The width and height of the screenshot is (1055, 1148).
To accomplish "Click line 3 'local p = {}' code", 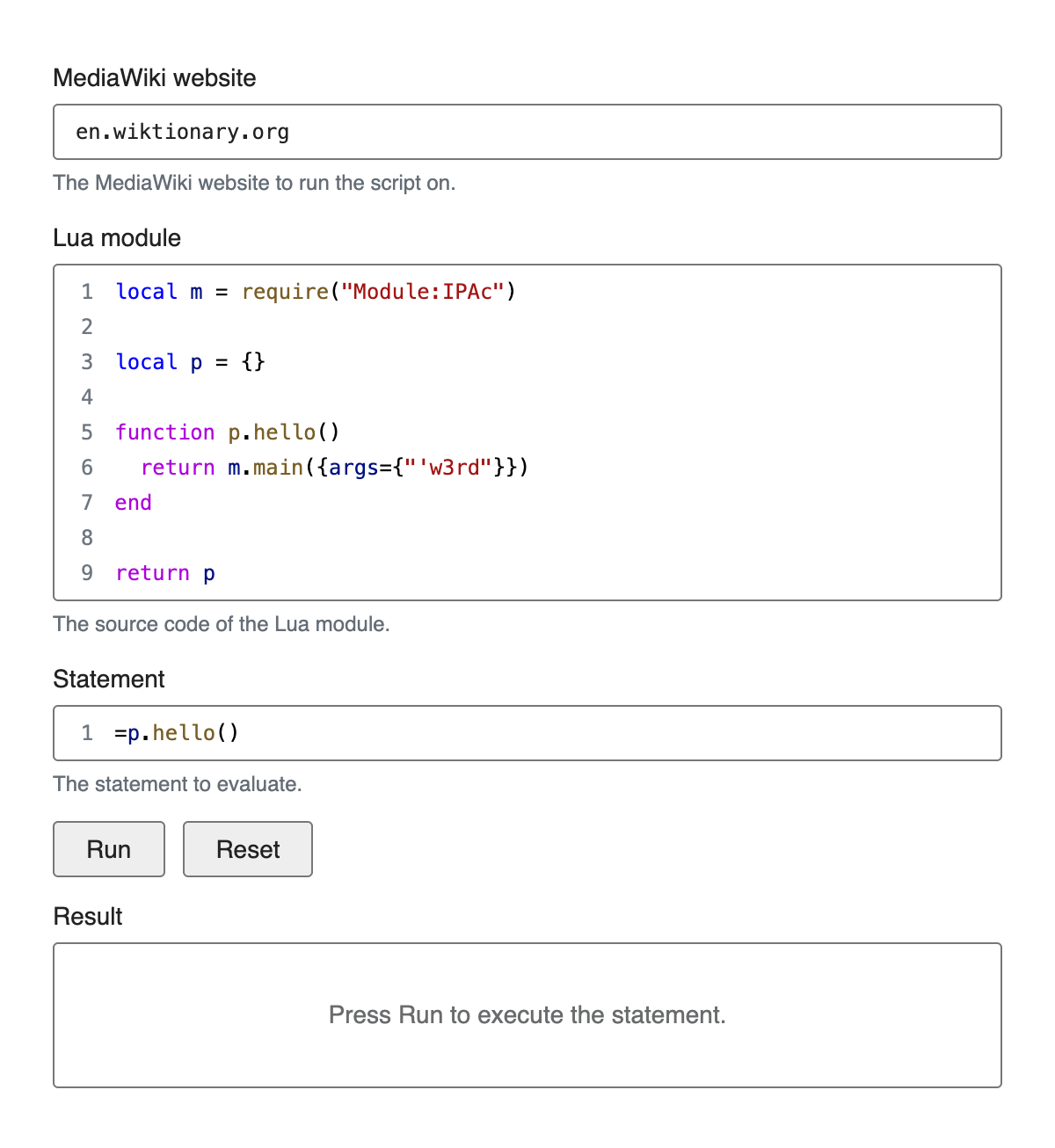I will pyautogui.click(x=191, y=362).
